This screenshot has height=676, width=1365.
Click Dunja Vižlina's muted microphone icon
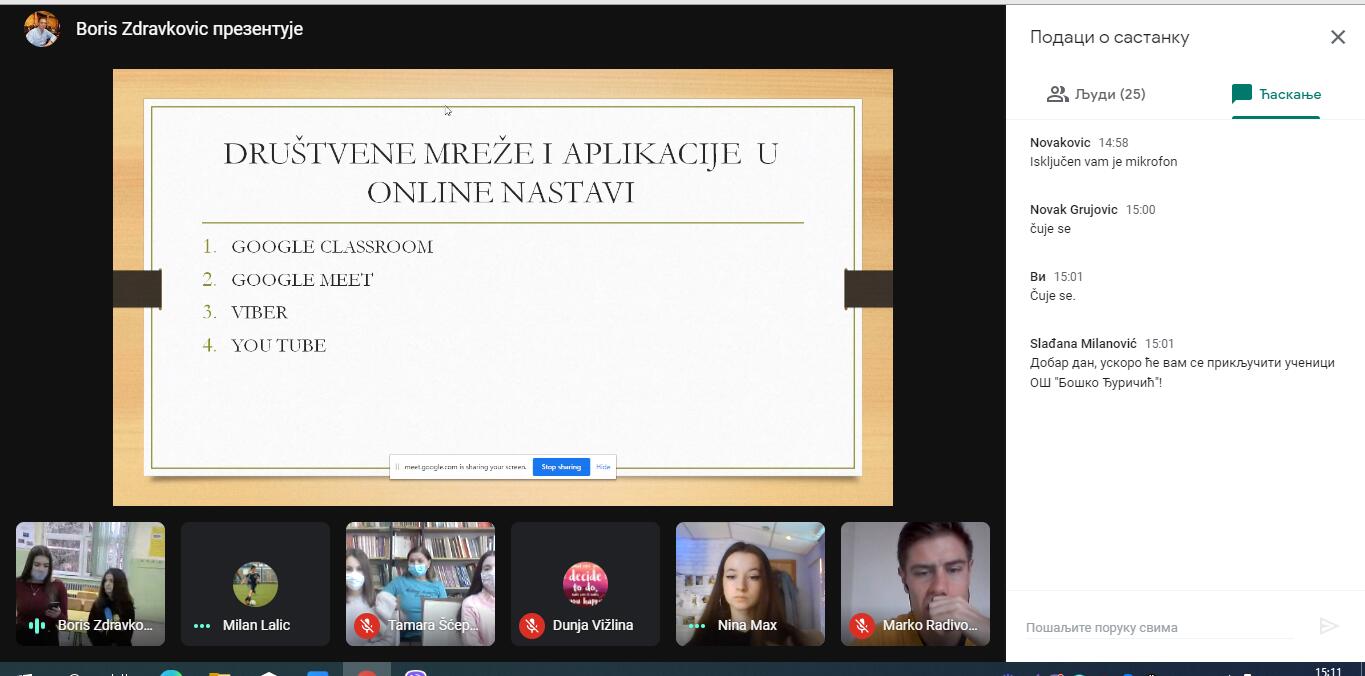pos(532,625)
